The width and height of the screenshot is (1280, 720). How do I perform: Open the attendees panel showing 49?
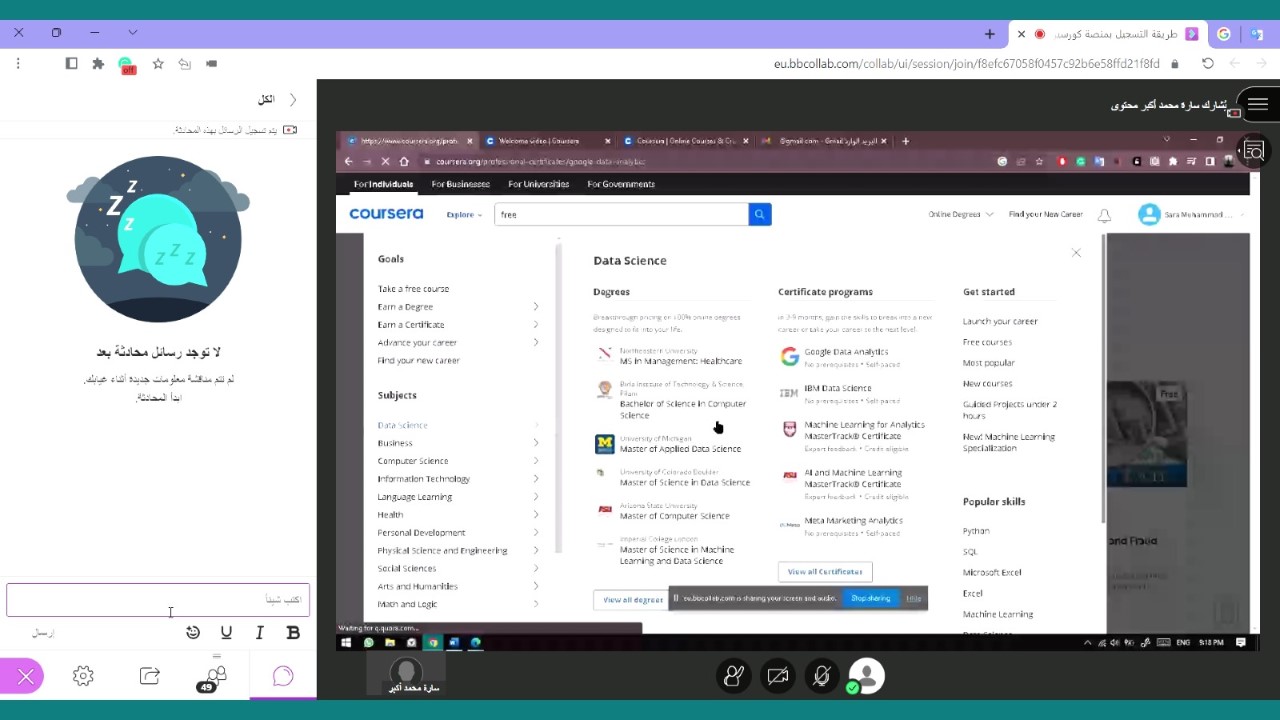pos(215,678)
